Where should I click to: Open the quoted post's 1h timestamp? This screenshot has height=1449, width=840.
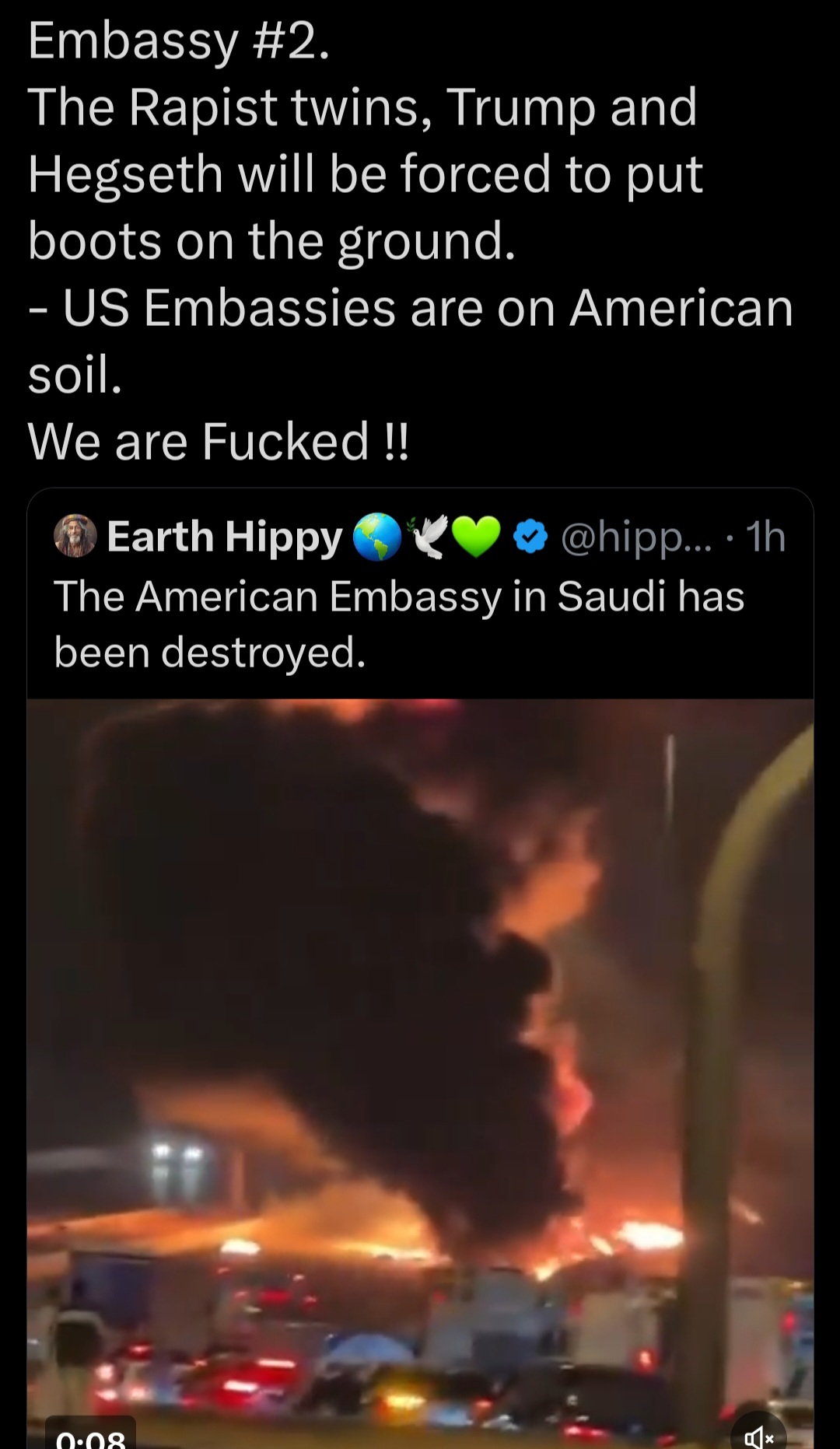766,537
